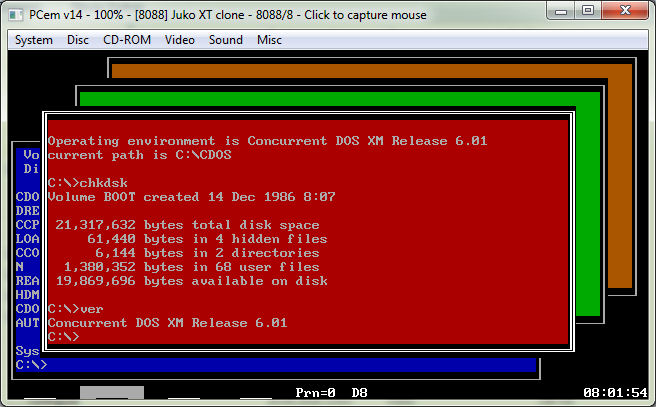The height and width of the screenshot is (407, 656).
Task: Click the C:\> prompt in blue window
Action: pyautogui.click(x=31, y=365)
